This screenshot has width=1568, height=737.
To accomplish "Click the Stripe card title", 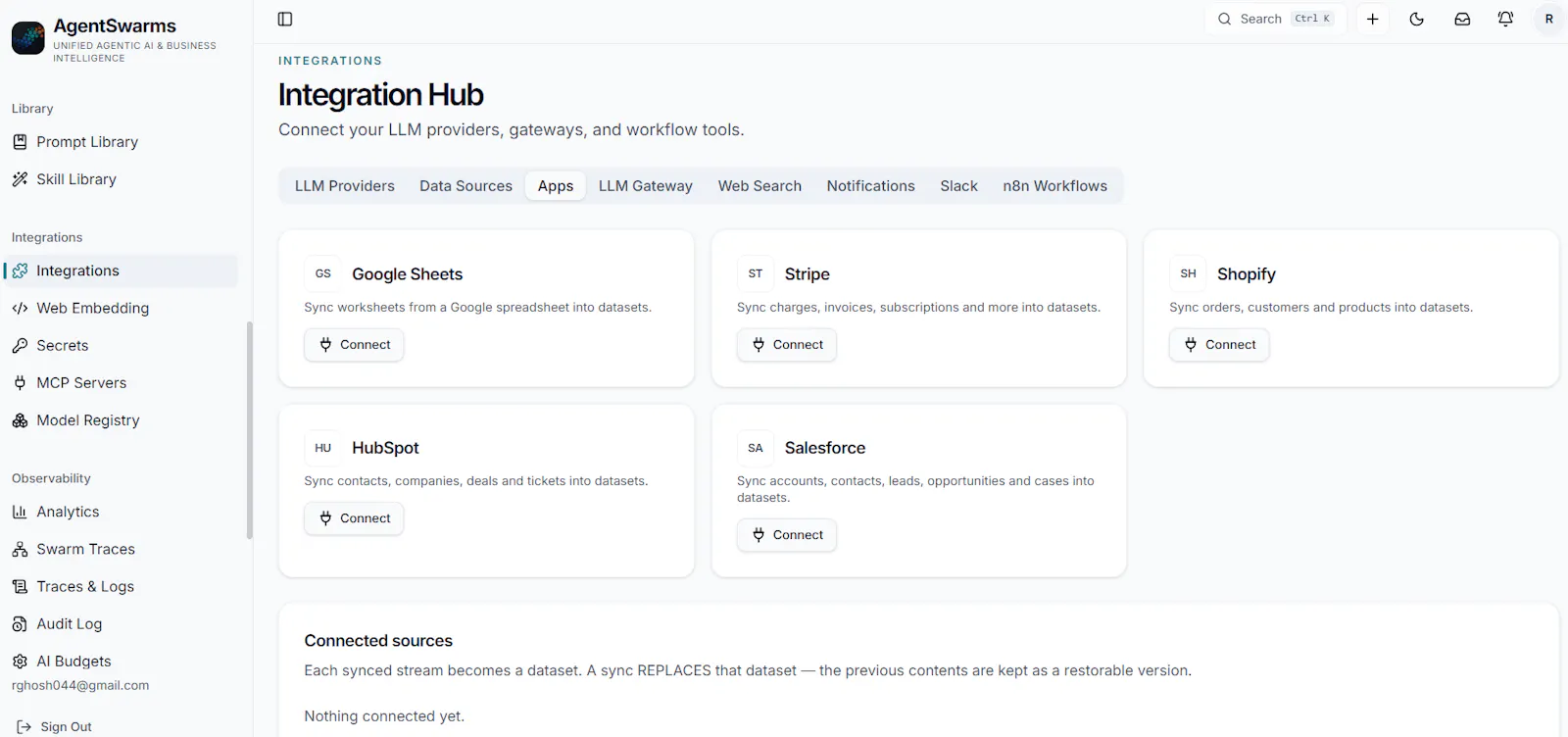I will tap(808, 274).
